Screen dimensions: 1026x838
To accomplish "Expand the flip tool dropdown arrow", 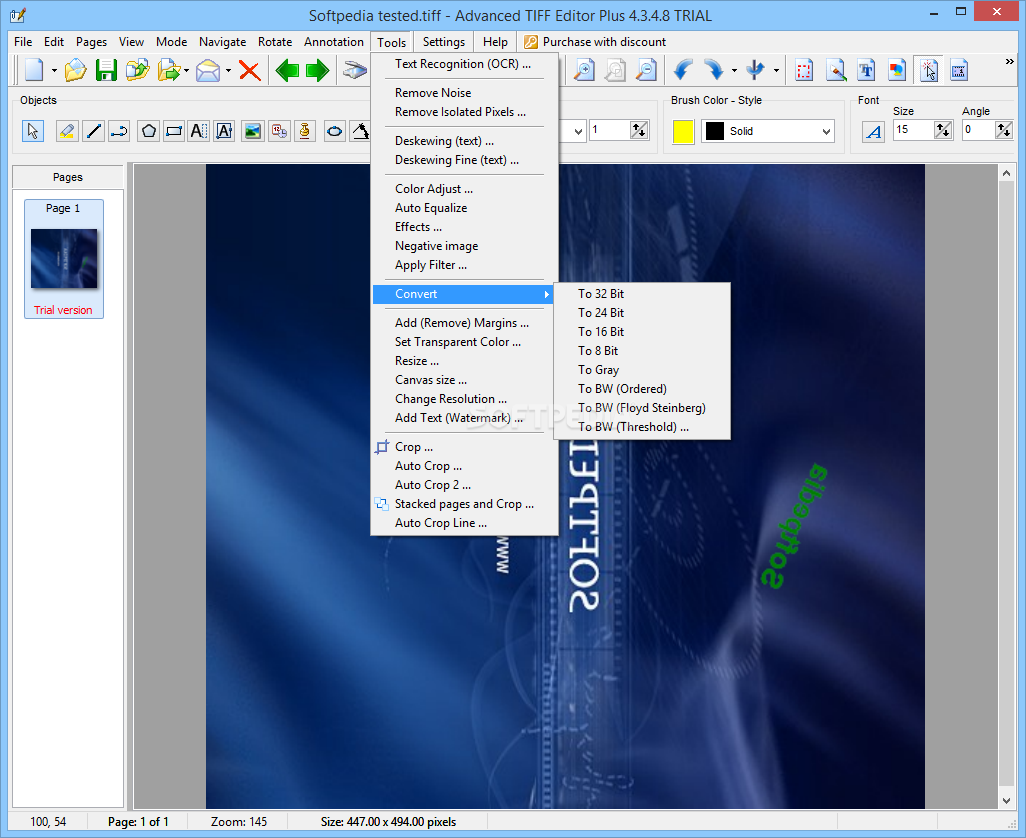I will (776, 70).
